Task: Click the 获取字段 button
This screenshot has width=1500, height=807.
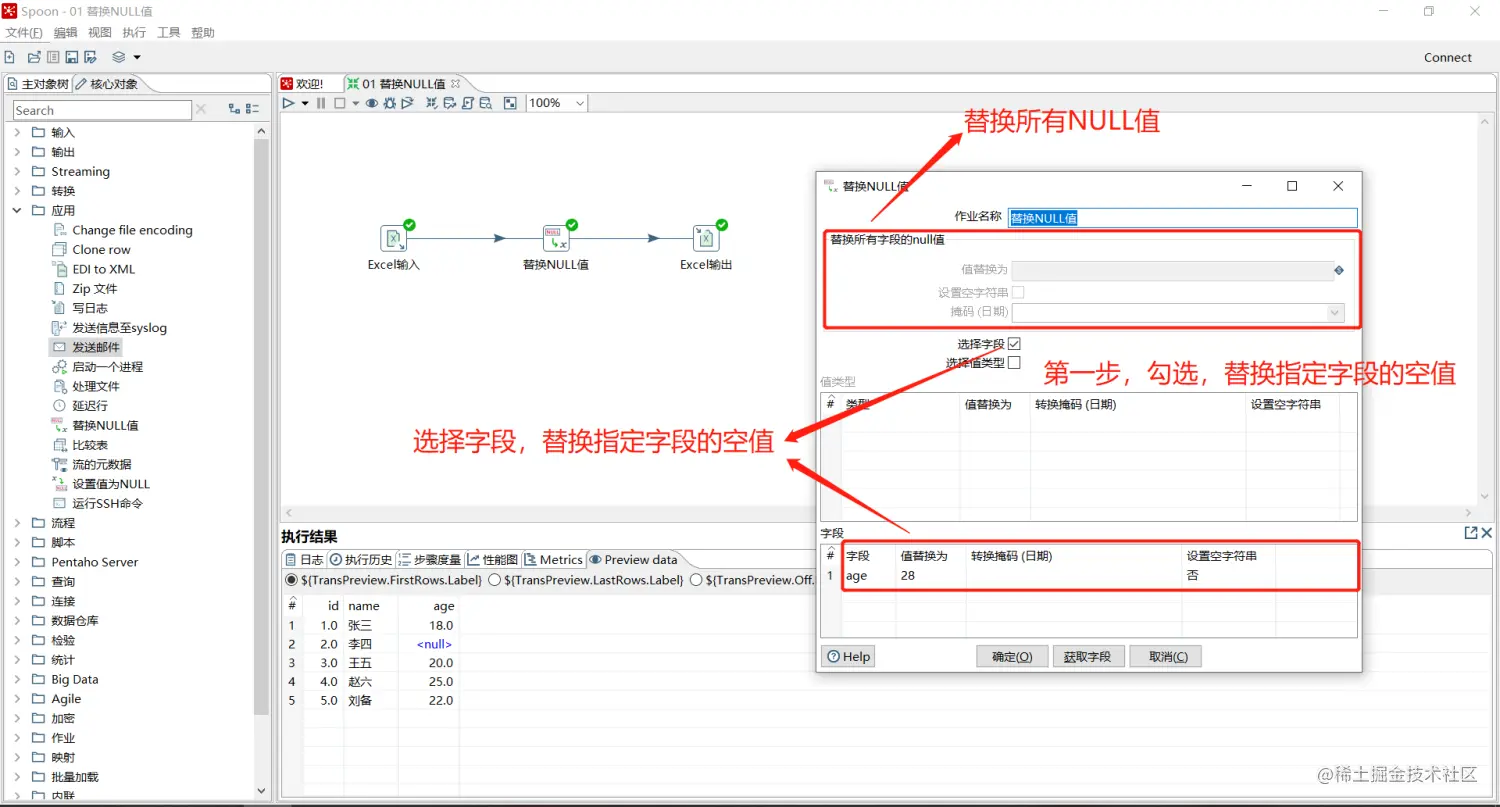Action: [1087, 656]
